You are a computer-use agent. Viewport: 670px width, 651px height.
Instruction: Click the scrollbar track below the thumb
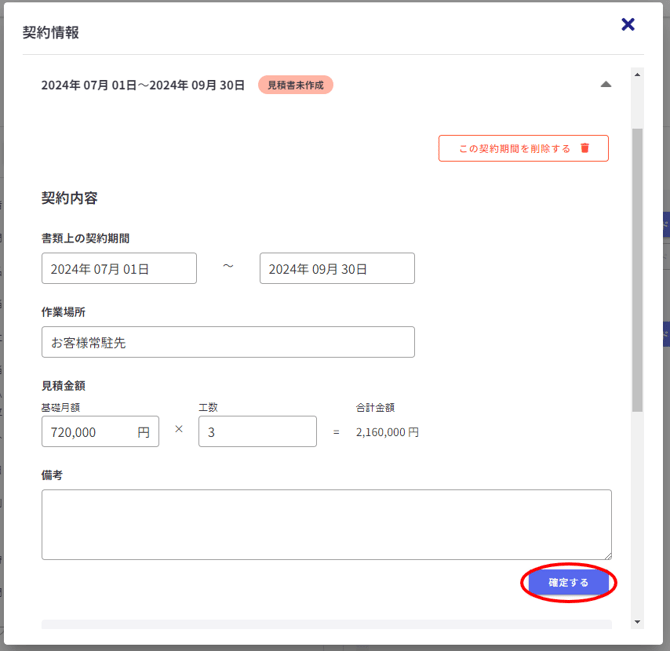click(x=638, y=510)
